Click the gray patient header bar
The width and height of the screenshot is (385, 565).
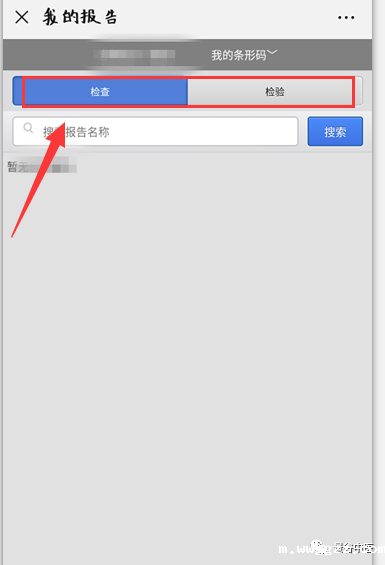pyautogui.click(x=187, y=55)
